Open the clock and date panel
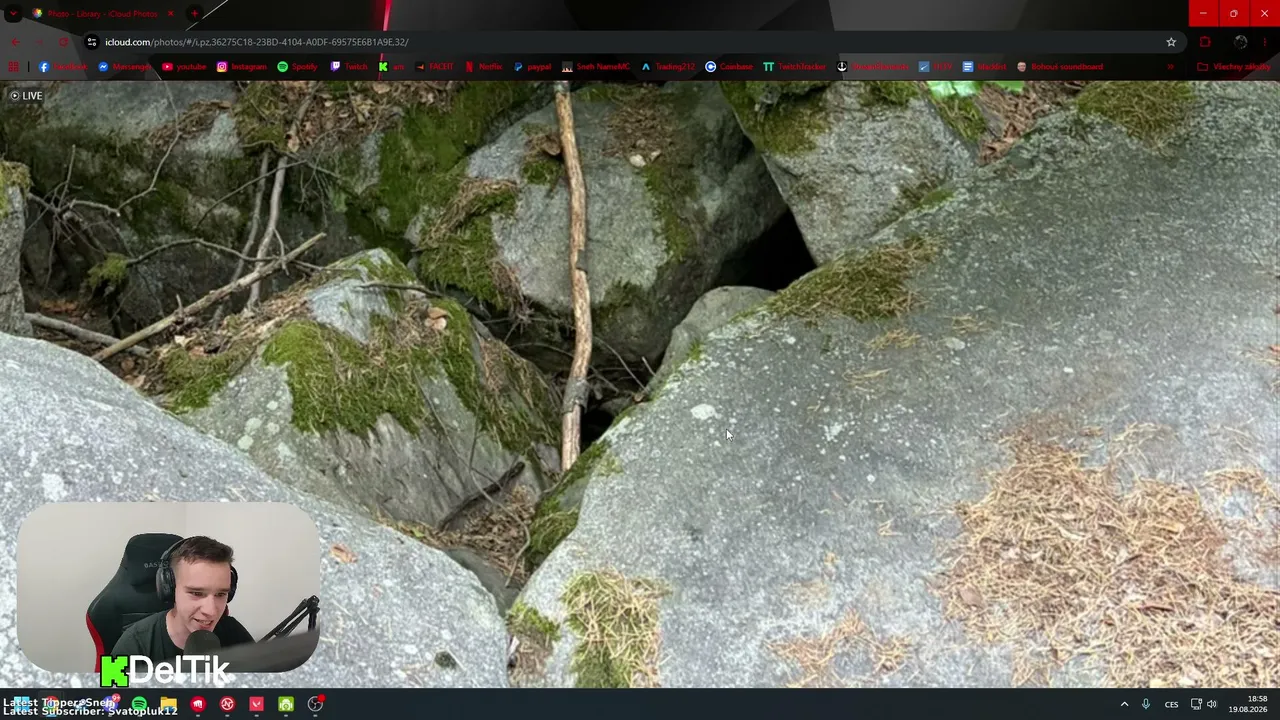Image resolution: width=1280 pixels, height=720 pixels. tap(1248, 704)
